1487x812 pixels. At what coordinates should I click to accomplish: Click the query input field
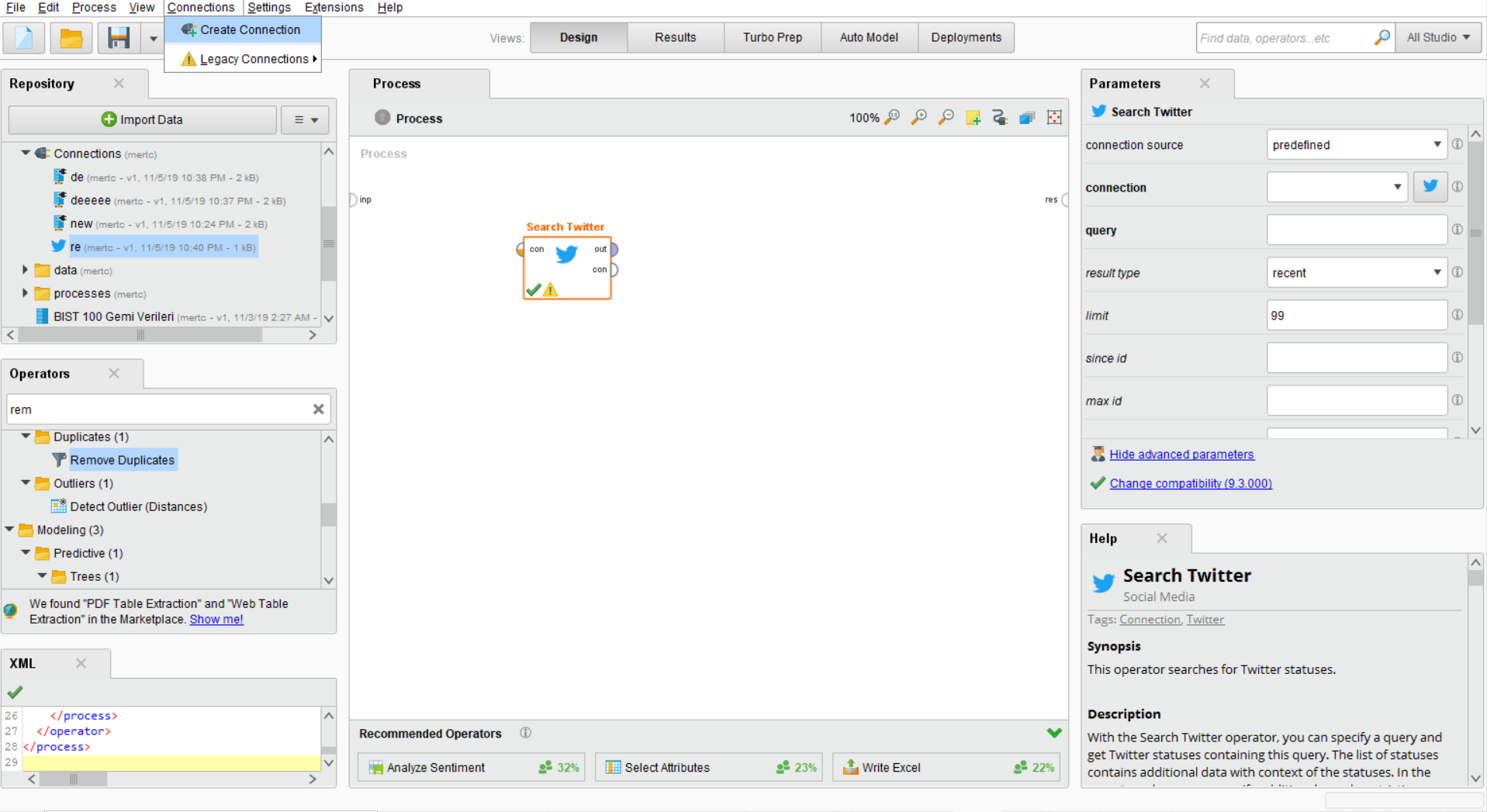pos(1357,230)
